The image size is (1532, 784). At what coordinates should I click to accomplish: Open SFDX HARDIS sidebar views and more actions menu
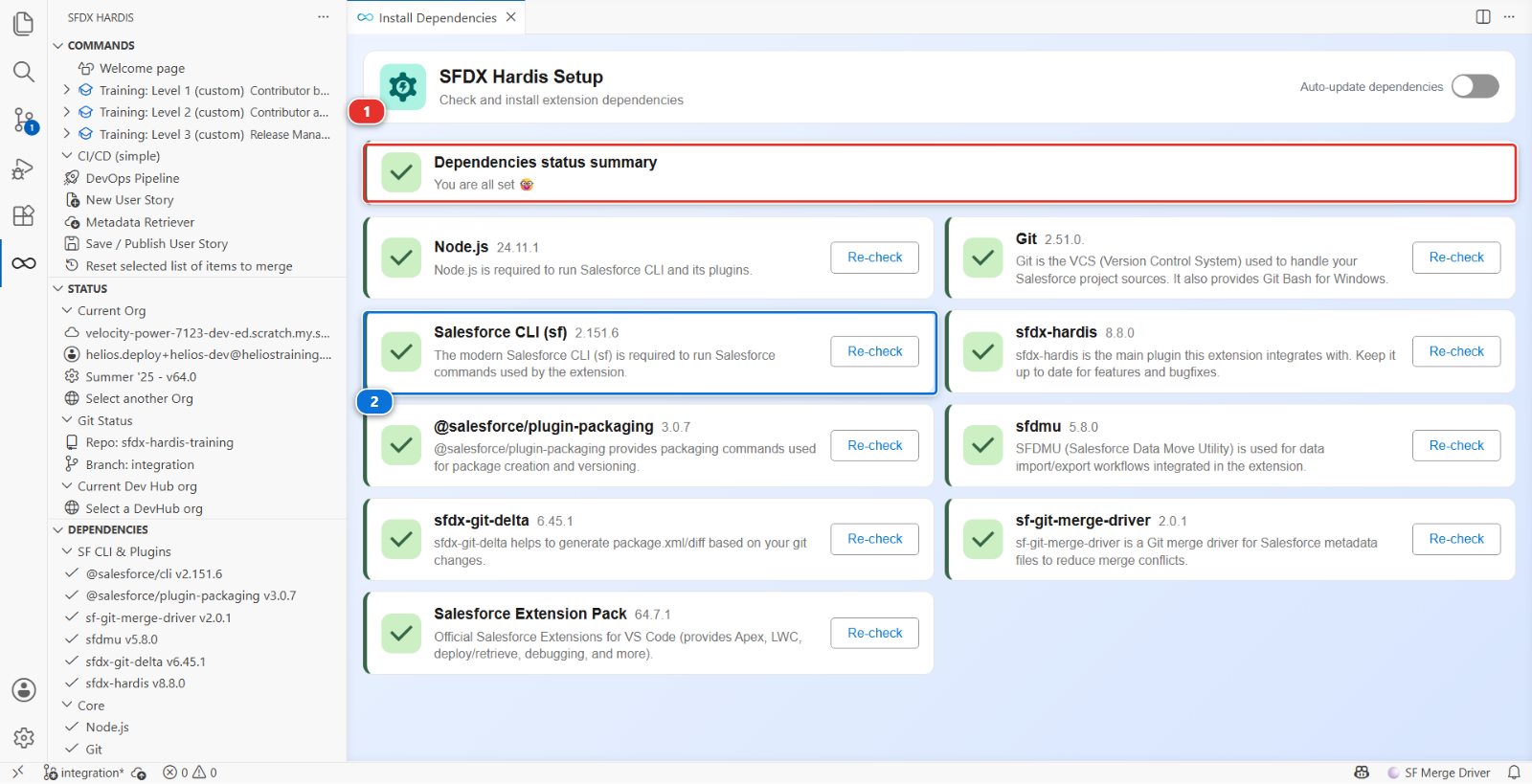point(324,17)
